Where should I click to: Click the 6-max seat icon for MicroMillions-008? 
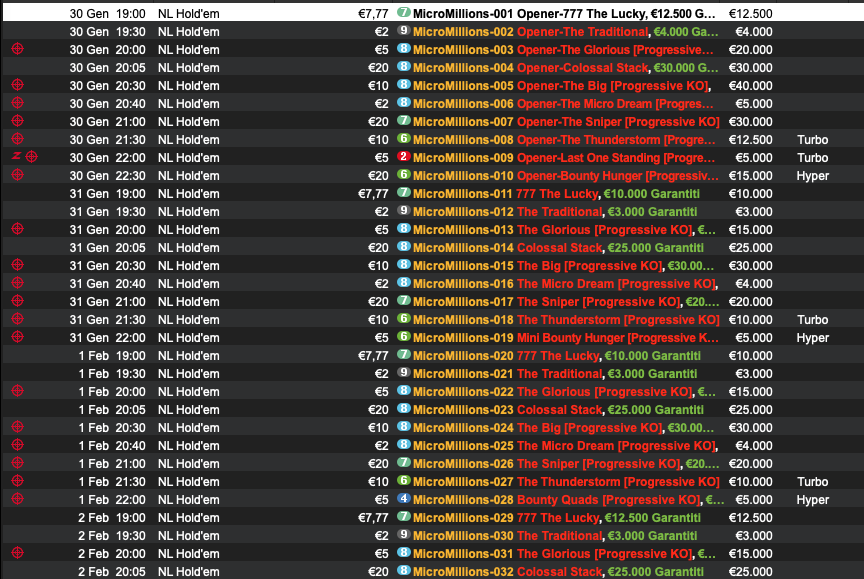[403, 139]
